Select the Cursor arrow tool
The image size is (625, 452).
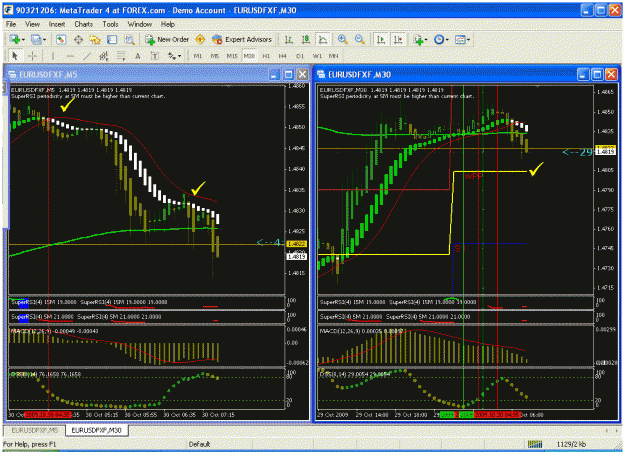[15, 56]
